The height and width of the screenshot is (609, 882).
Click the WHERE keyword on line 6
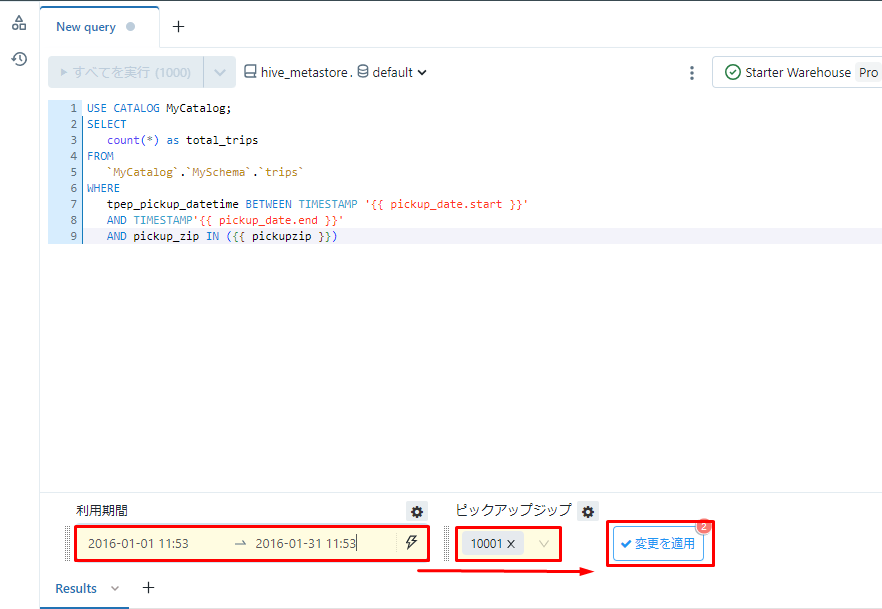103,188
